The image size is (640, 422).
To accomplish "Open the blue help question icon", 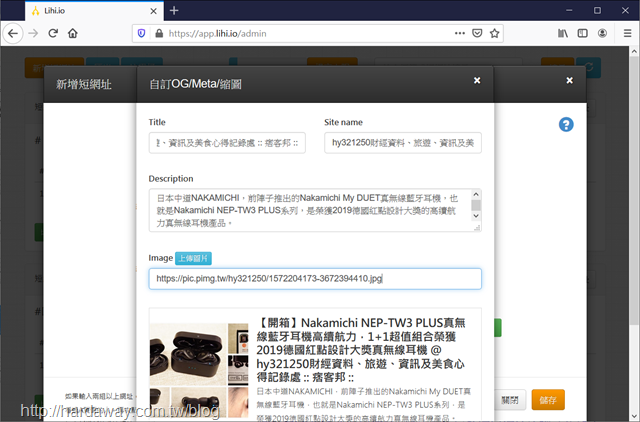I will [x=566, y=124].
